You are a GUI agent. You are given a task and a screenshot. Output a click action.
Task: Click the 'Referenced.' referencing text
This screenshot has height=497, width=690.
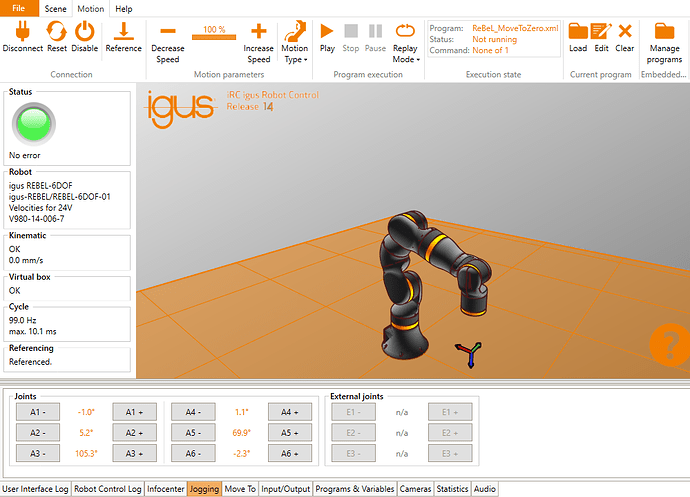[x=30, y=362]
